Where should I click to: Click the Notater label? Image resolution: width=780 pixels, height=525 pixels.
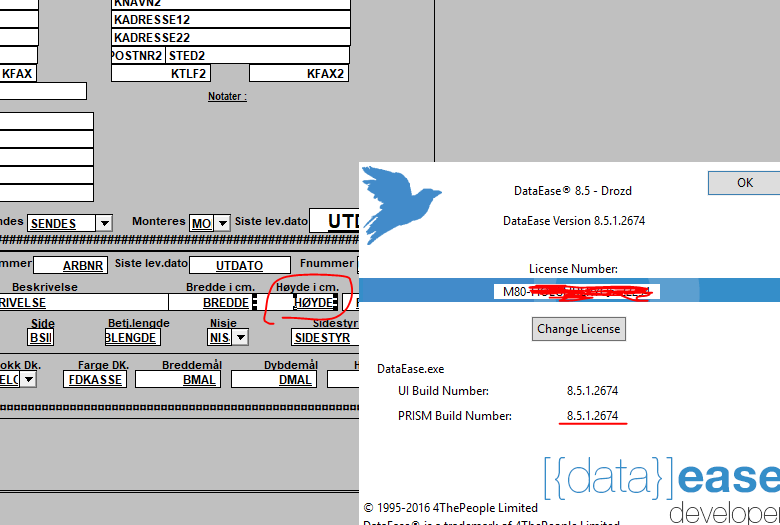(x=227, y=96)
